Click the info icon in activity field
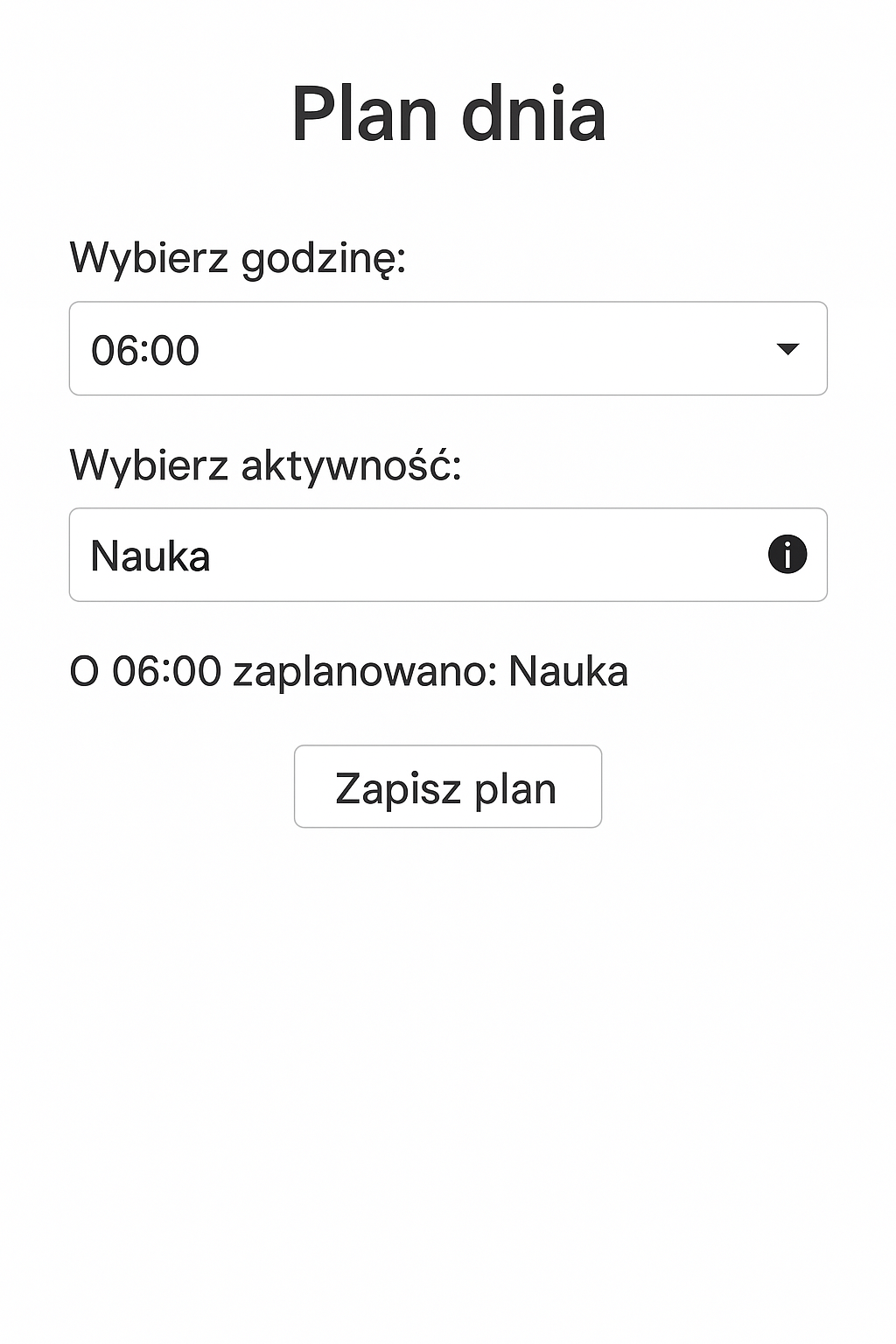896x1344 pixels. (787, 555)
